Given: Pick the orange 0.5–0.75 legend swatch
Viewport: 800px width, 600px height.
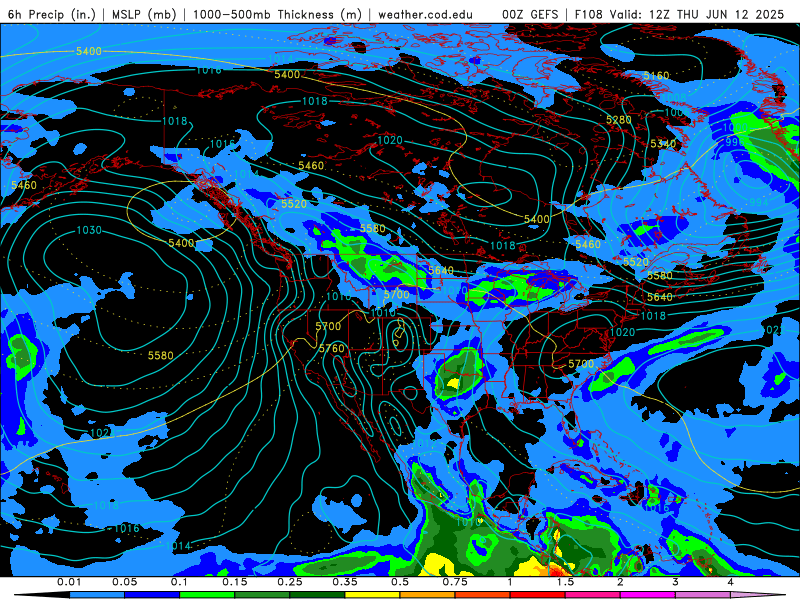Looking at the screenshot, I should [x=428, y=595].
